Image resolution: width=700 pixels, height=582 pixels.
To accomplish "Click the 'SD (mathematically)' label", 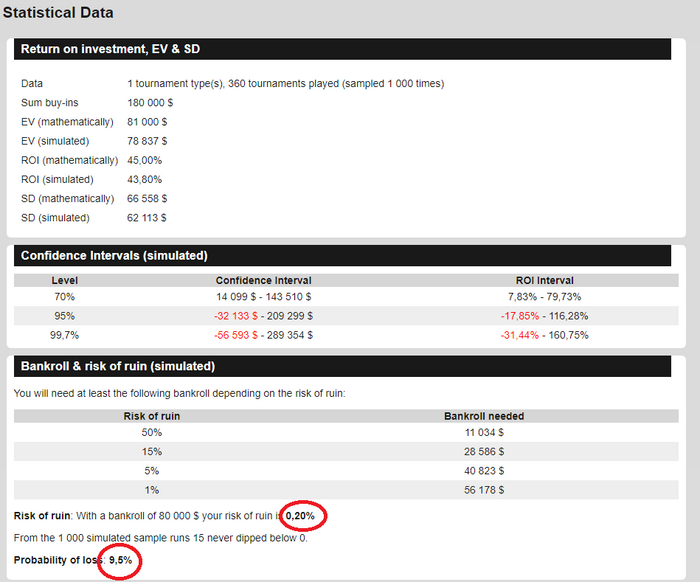I will 67,199.
